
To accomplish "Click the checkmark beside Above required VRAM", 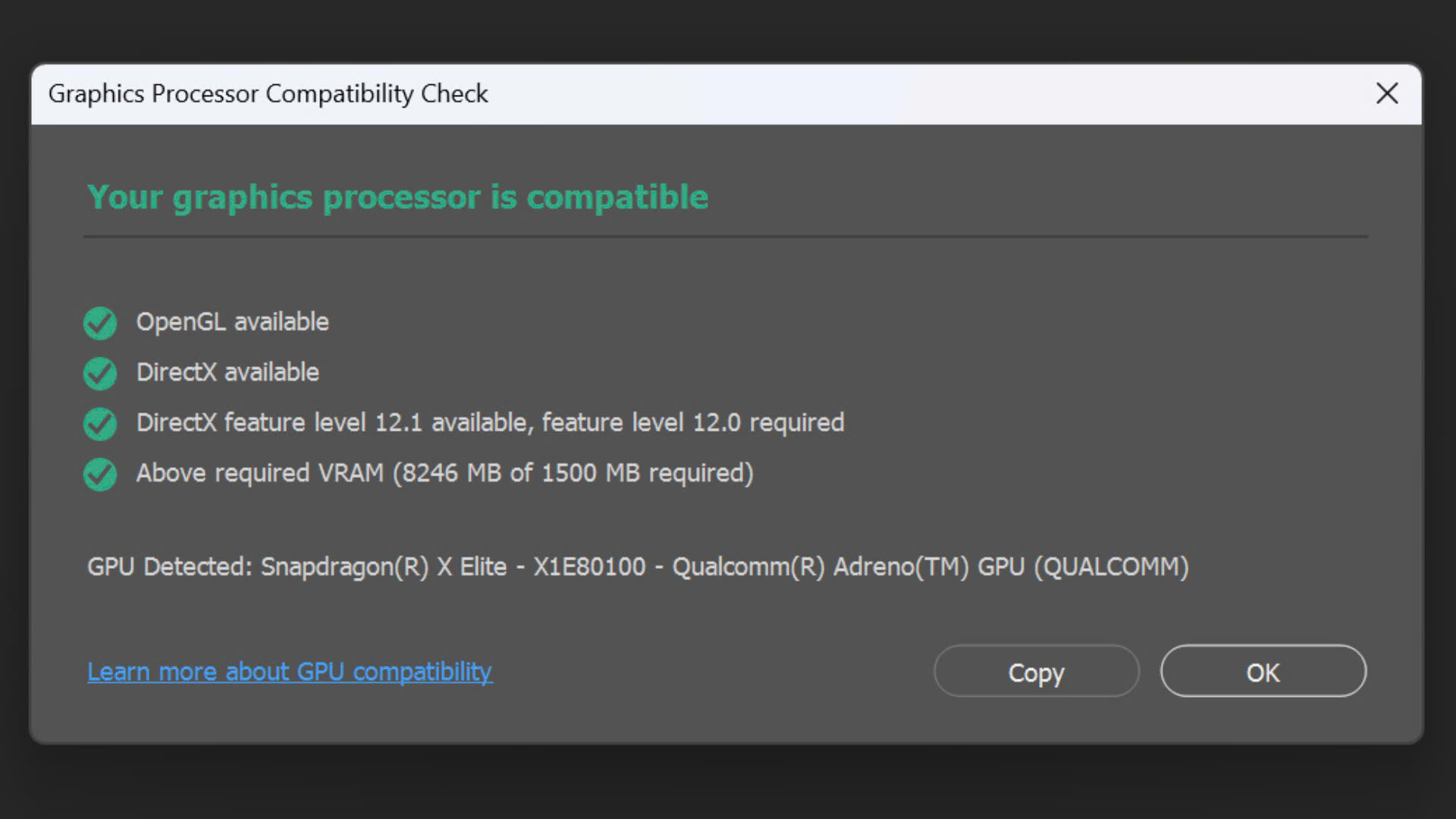I will 99,475.
